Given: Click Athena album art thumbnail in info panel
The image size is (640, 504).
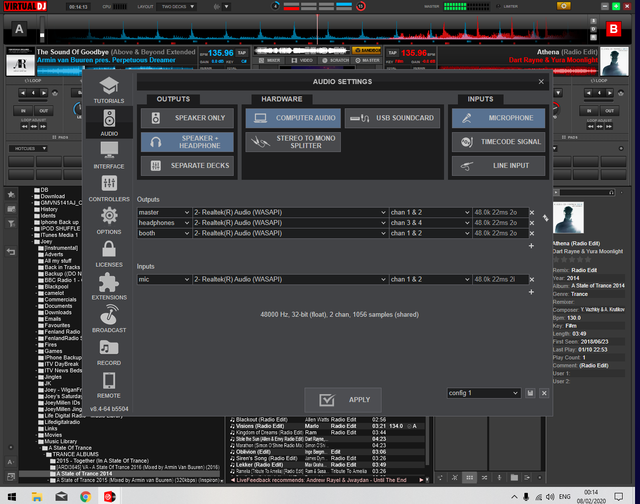Looking at the screenshot, I should pyautogui.click(x=569, y=218).
